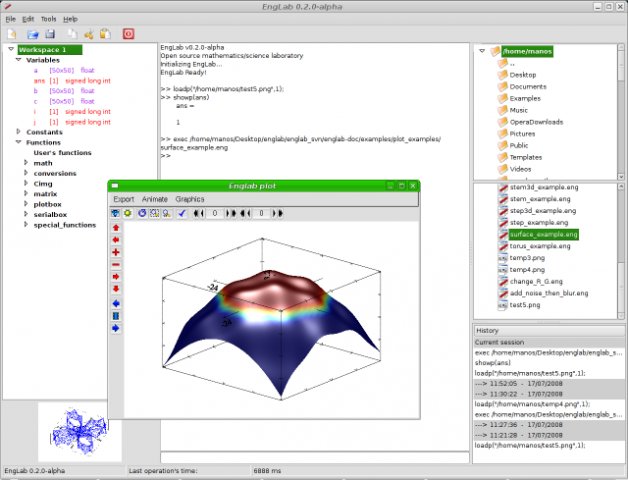This screenshot has height=480, width=628.
Task: Open the Desktop folder
Action: [523, 75]
